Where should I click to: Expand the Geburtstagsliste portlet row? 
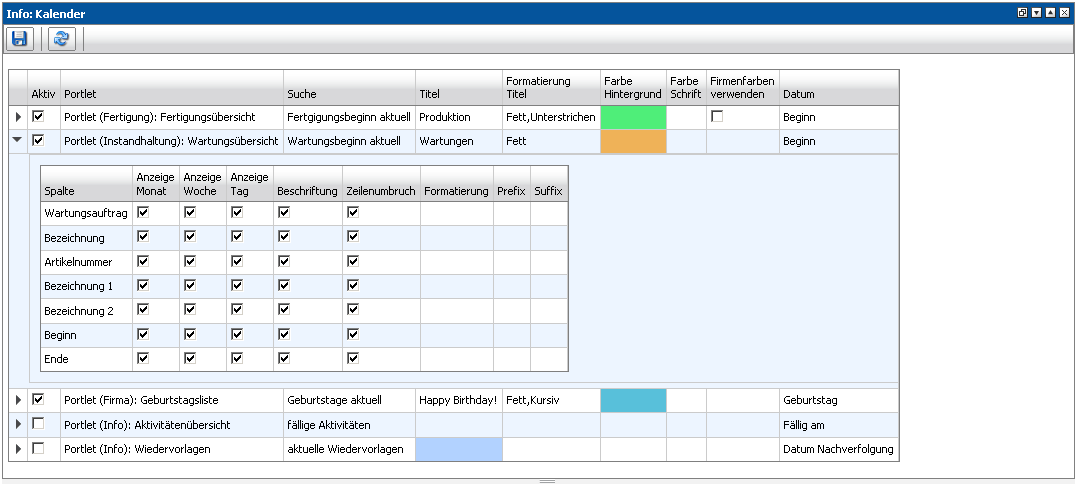[18, 400]
